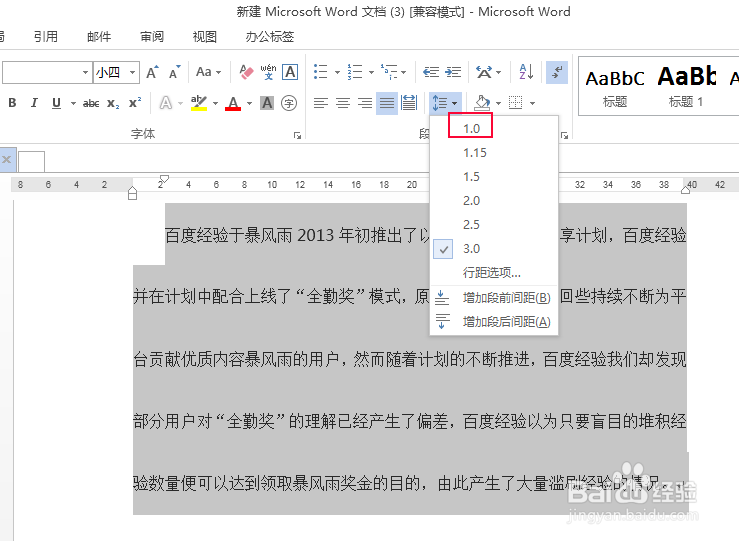Click the Sort A-Z icon
Screen dimensions: 739x541
[526, 72]
